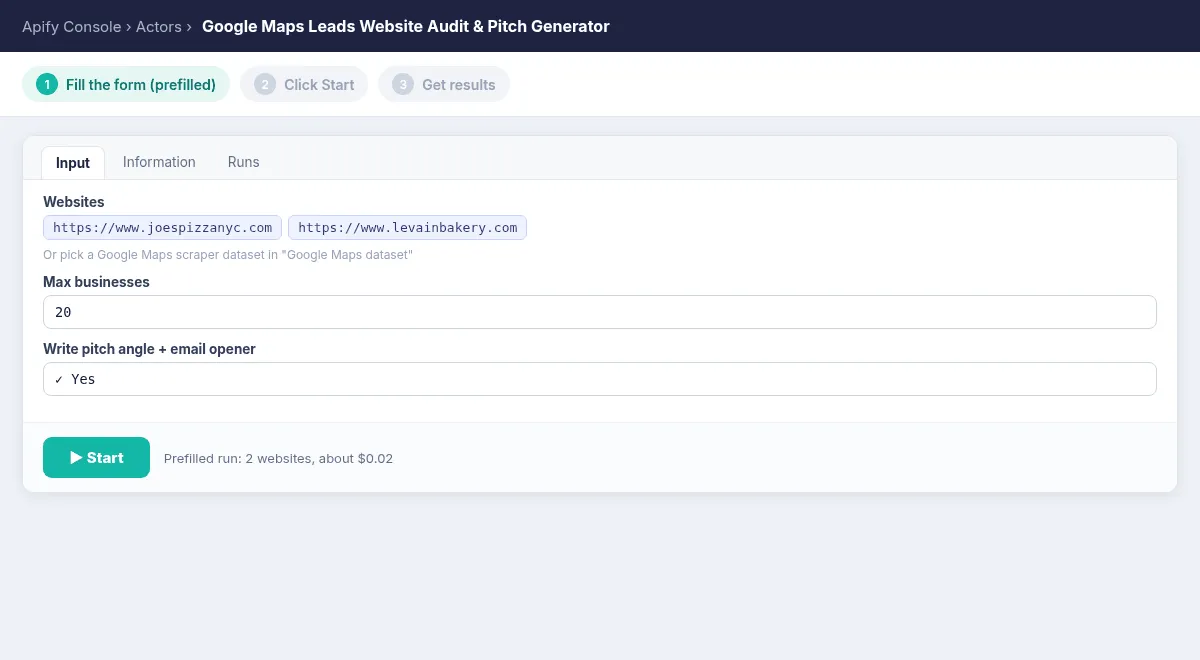This screenshot has width=1200, height=660.
Task: Click the actor title in header
Action: (405, 27)
